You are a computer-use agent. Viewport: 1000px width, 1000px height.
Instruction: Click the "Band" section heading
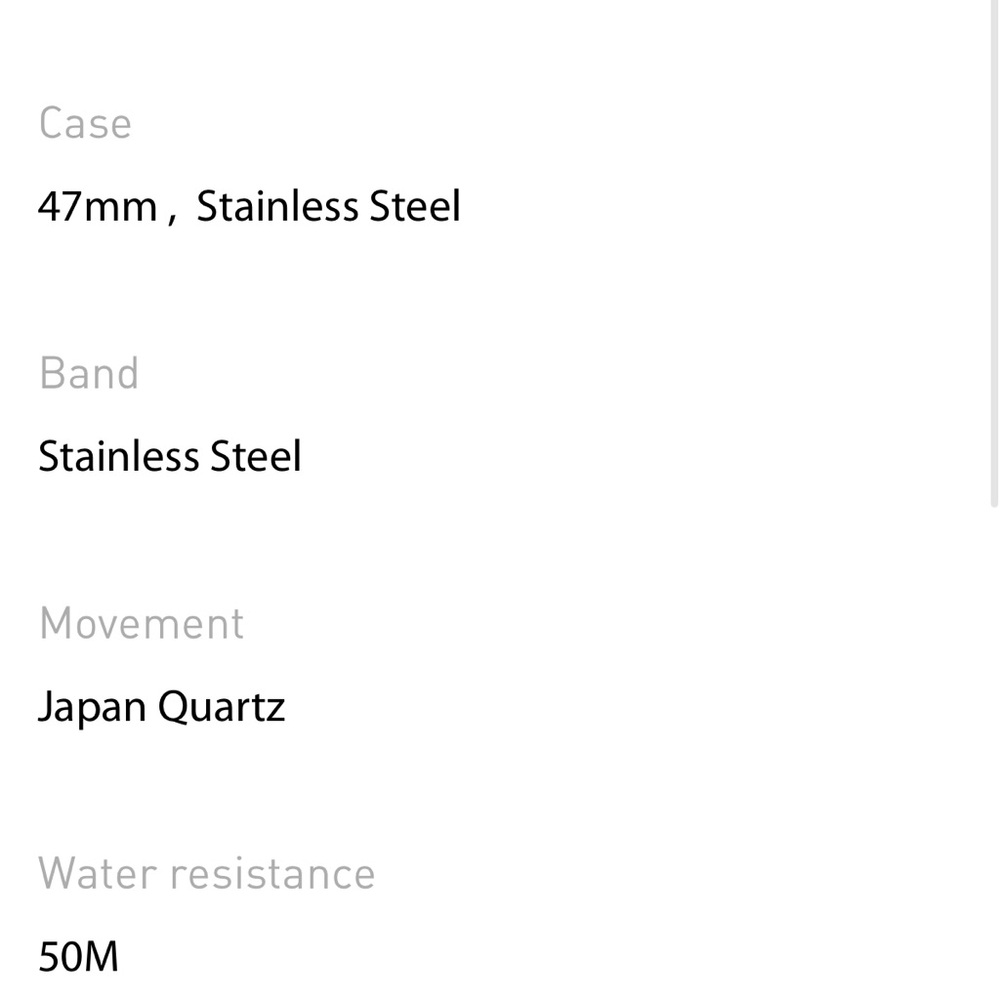tap(89, 374)
